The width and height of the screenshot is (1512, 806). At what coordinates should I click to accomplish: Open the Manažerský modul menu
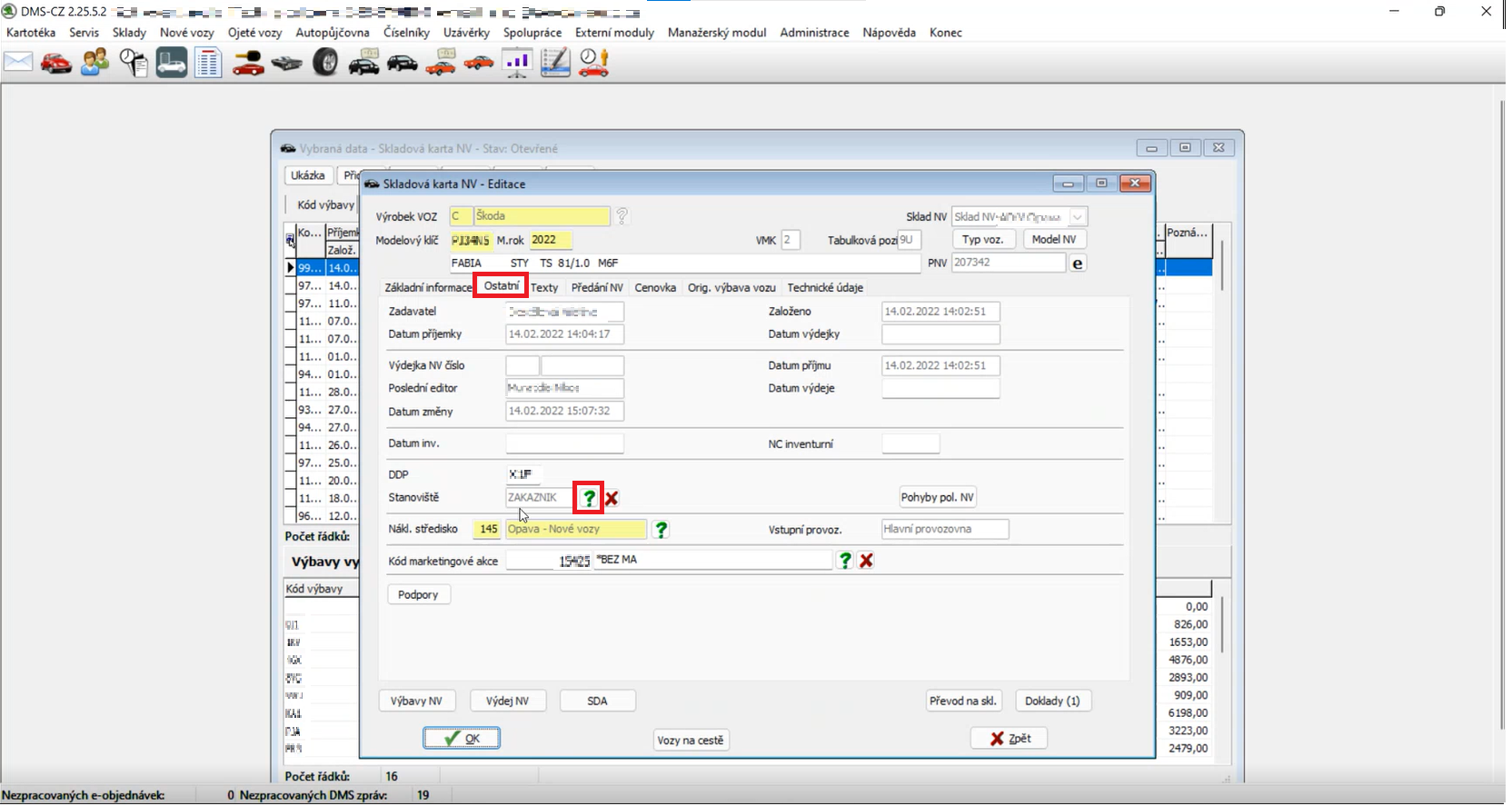[x=717, y=33]
